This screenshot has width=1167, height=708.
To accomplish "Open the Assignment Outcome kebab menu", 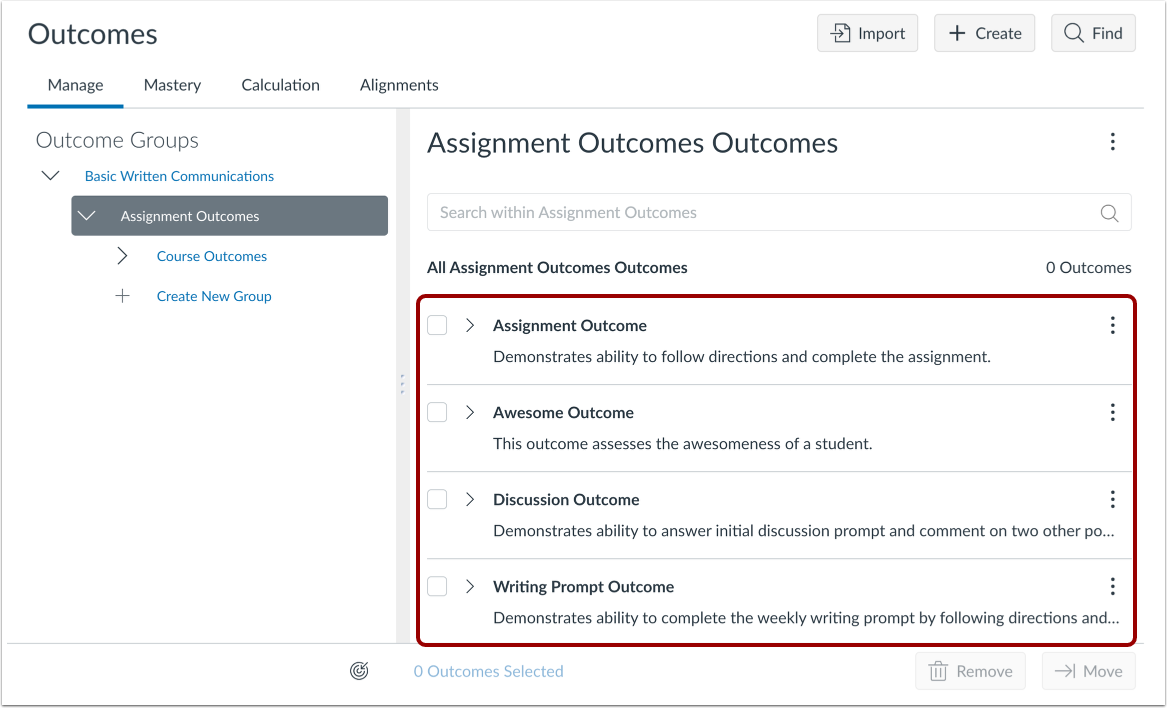I will coord(1112,324).
